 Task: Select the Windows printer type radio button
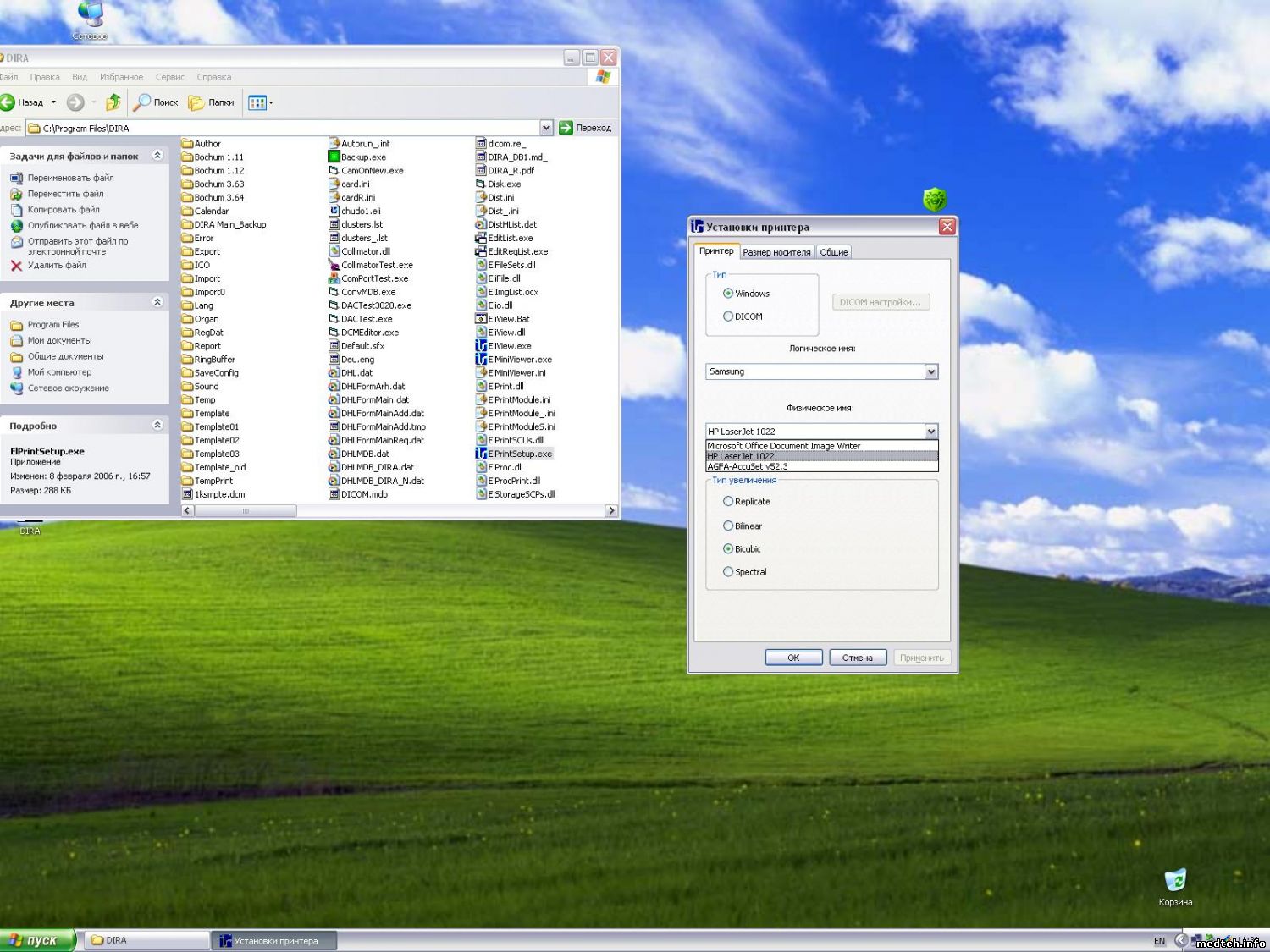click(728, 294)
